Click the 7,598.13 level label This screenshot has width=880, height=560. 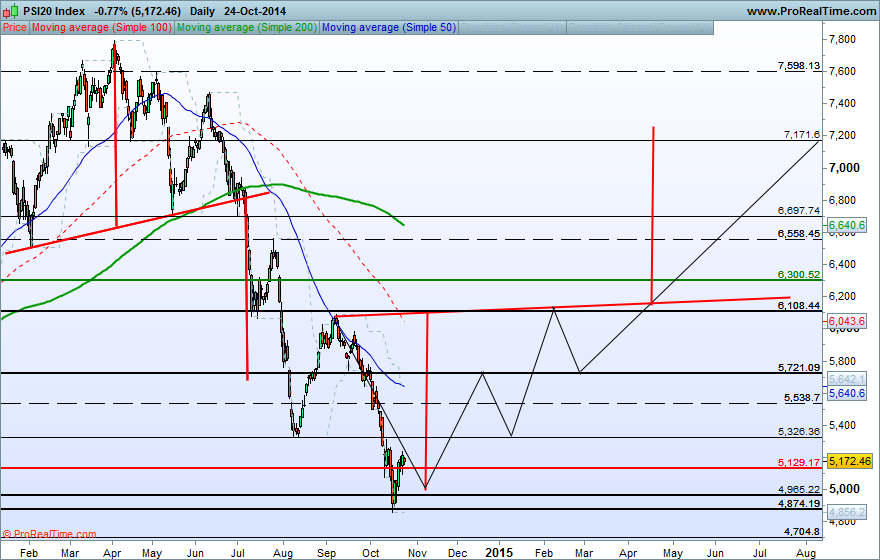click(x=799, y=66)
